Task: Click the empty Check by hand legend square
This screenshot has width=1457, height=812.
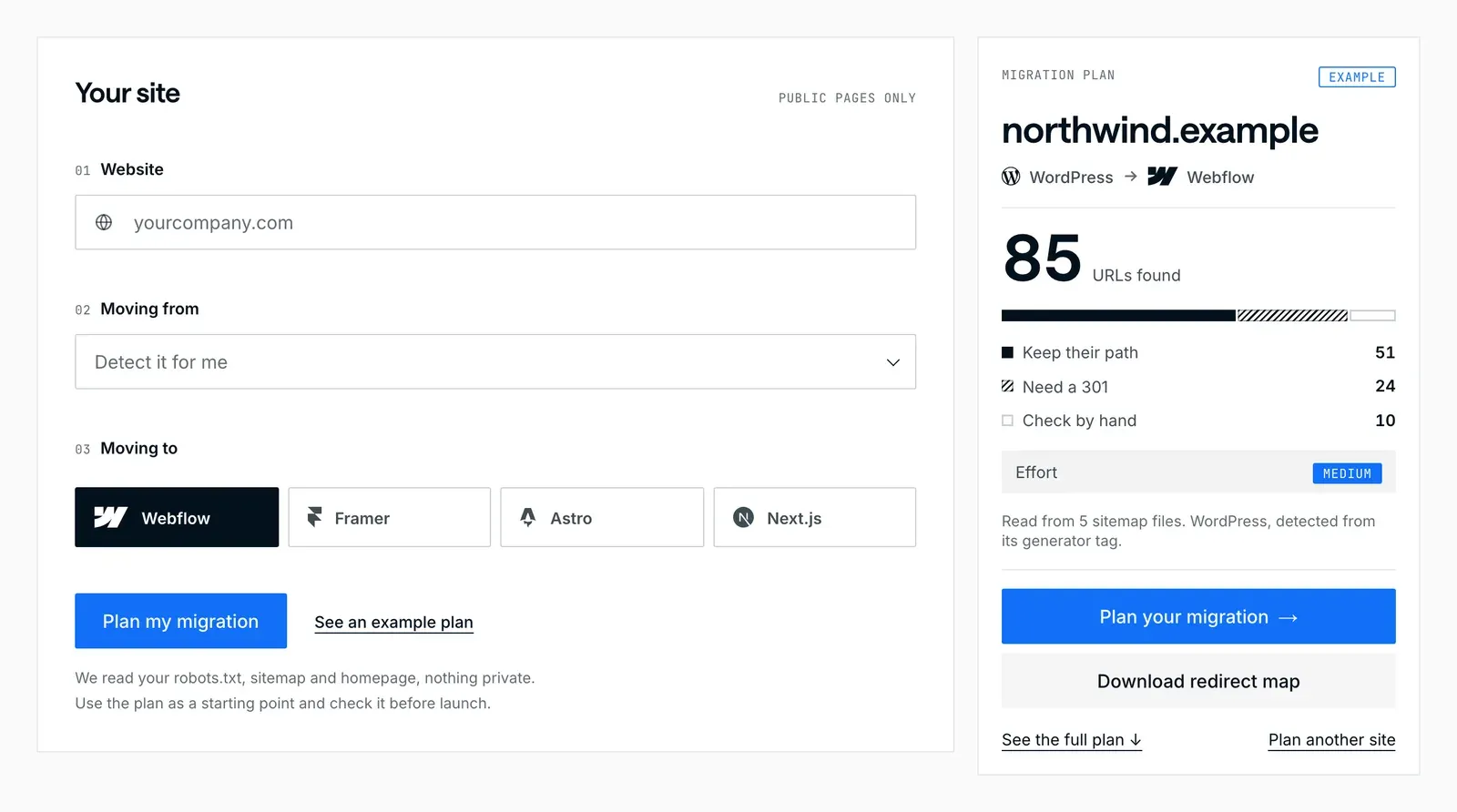Action: pyautogui.click(x=1007, y=421)
